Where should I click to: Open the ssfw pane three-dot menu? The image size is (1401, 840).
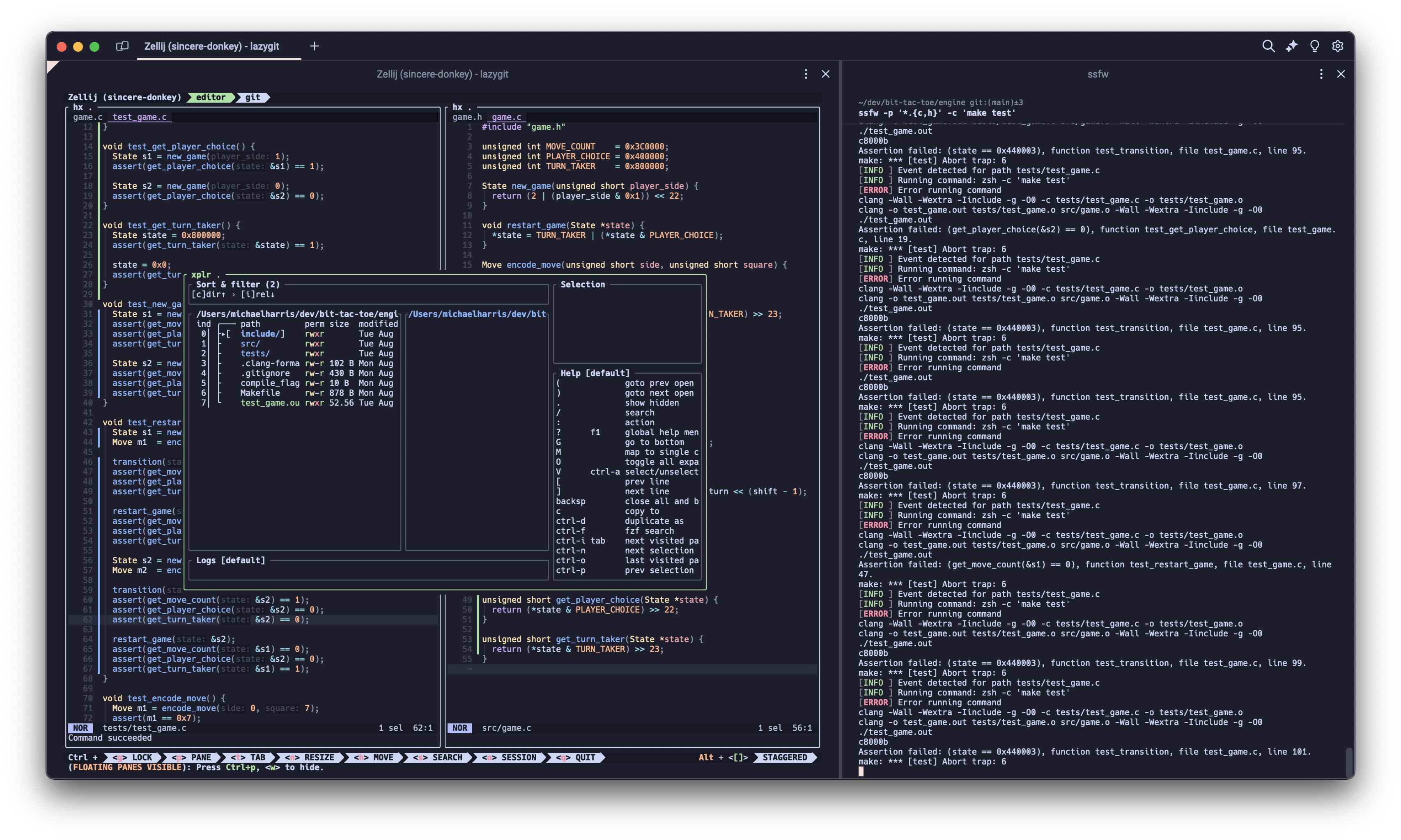click(x=1321, y=74)
